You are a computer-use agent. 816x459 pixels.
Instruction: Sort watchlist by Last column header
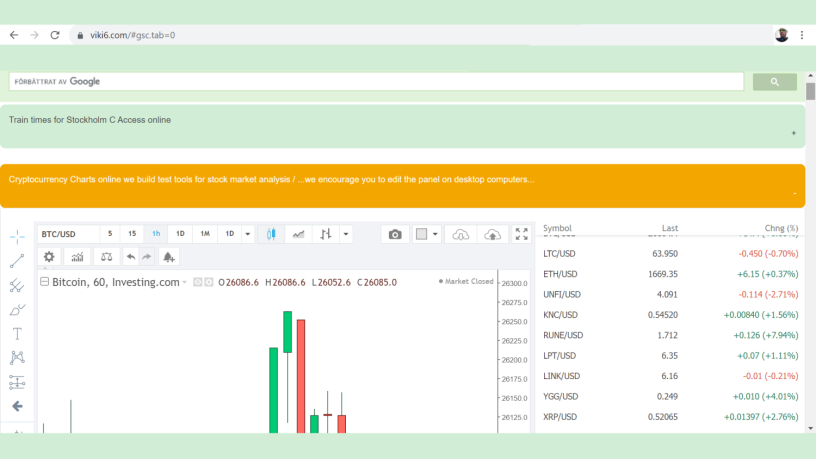pos(670,228)
